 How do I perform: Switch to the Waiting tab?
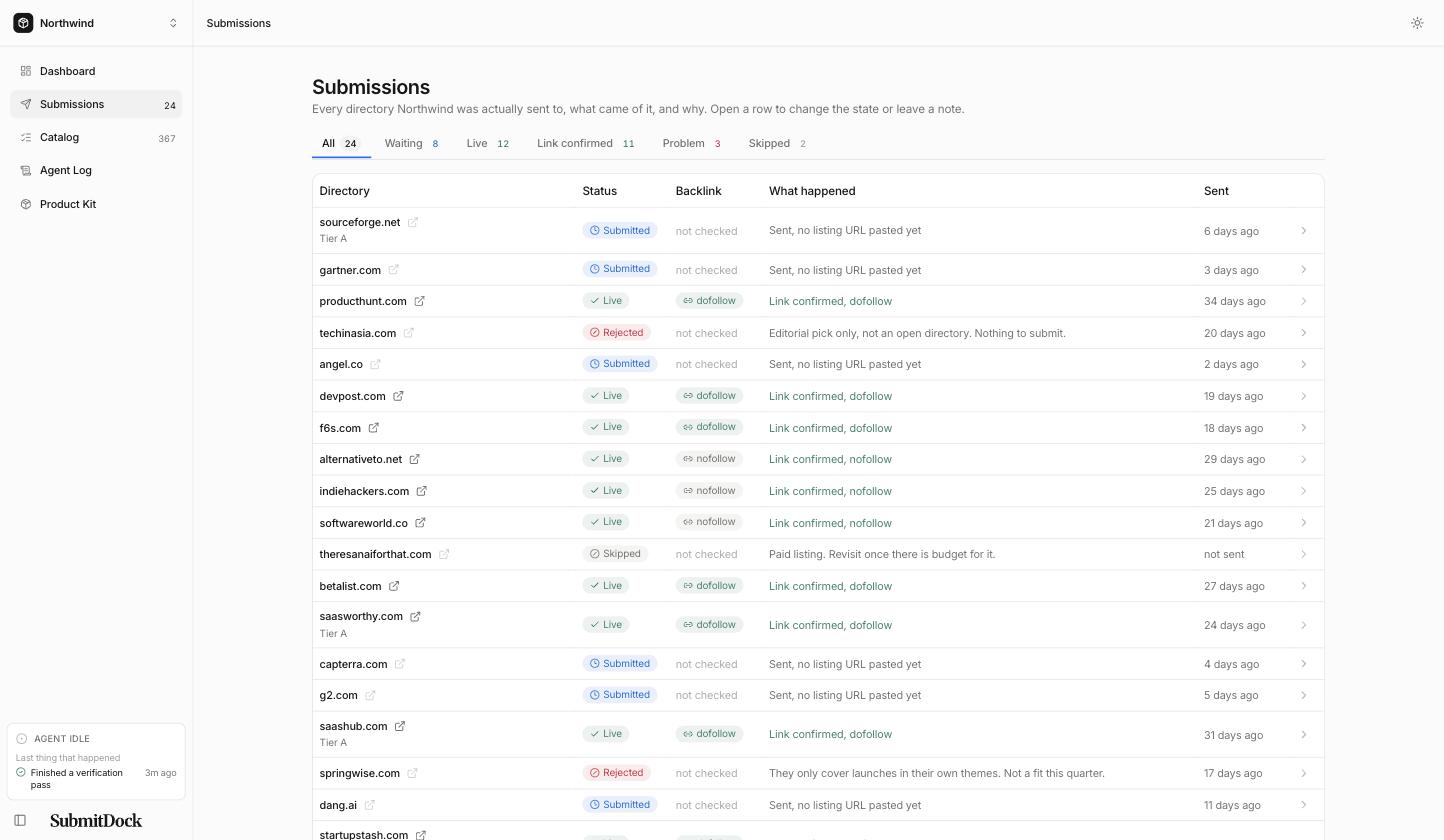tap(412, 144)
